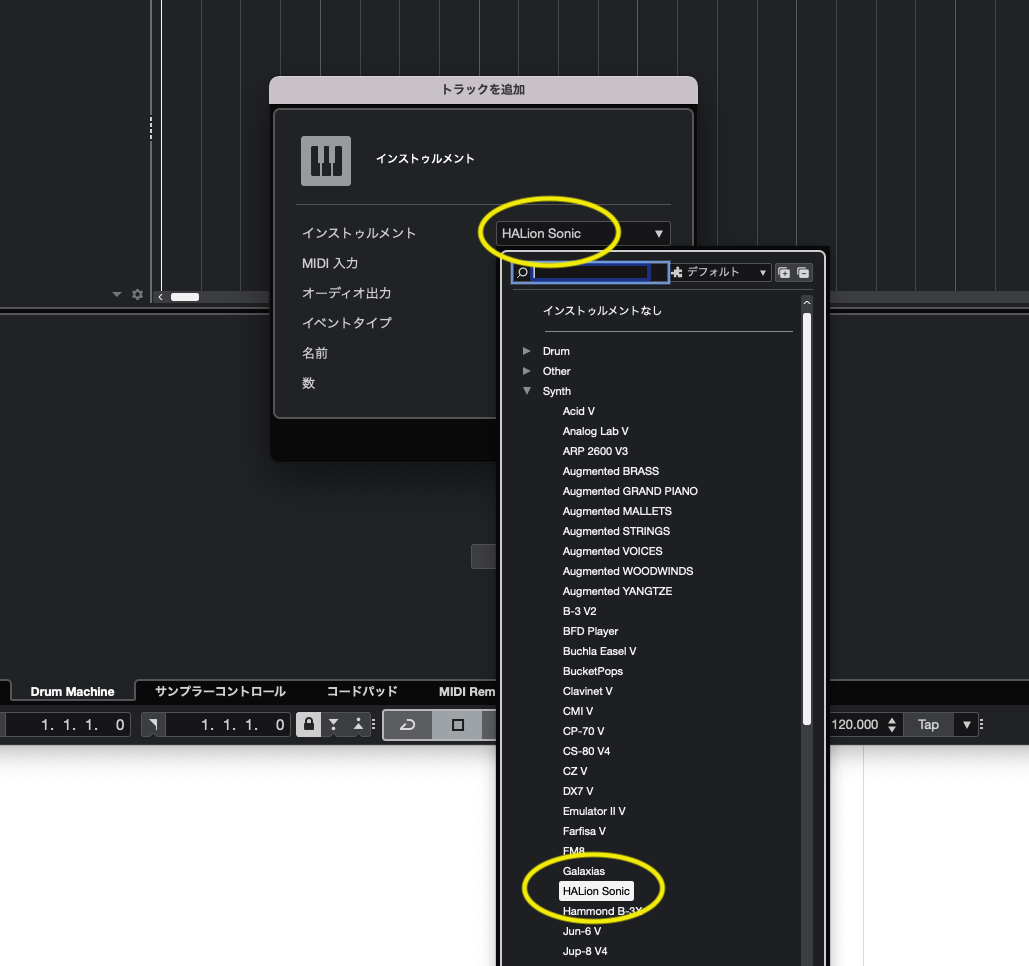1029x966 pixels.
Task: Select Augmented VOICES
Action: [612, 551]
